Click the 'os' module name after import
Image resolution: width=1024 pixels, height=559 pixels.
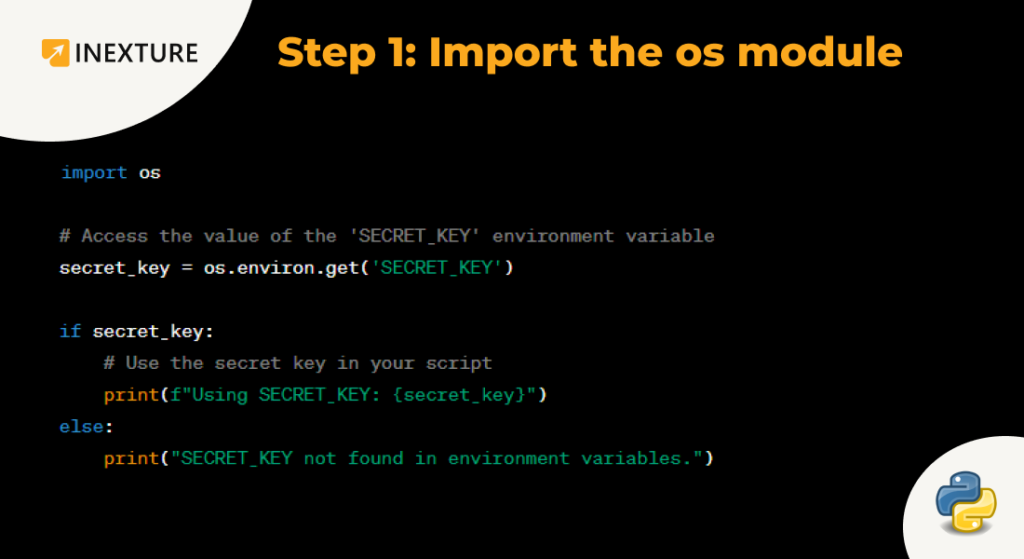[x=150, y=173]
